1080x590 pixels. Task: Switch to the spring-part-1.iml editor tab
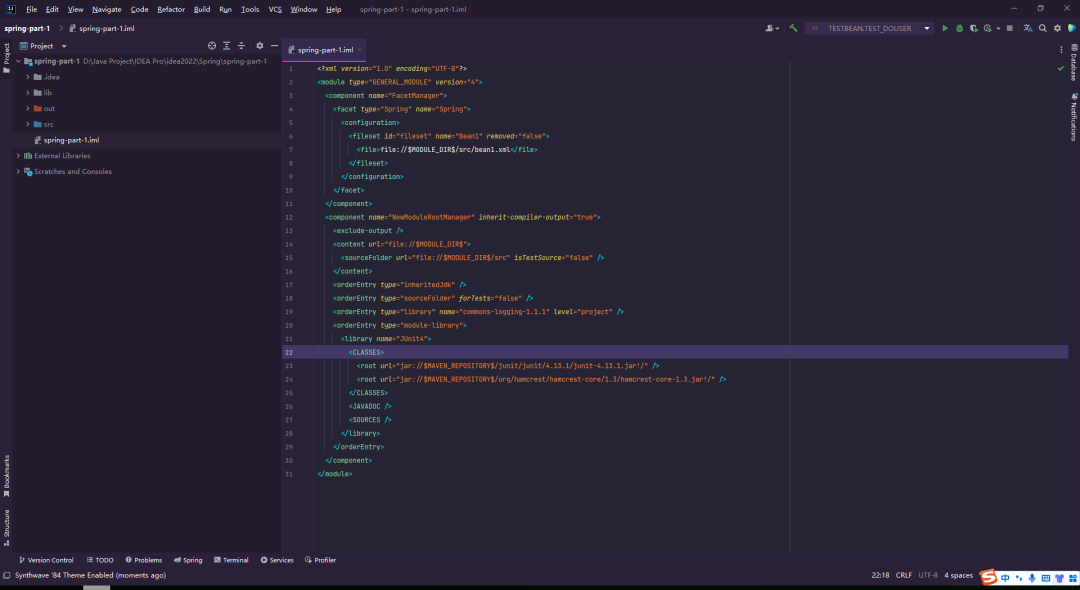[x=325, y=50]
